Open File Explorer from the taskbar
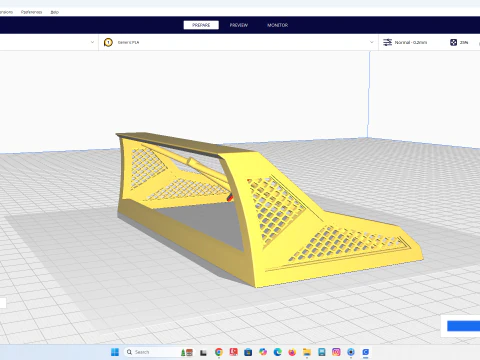 click(x=307, y=352)
